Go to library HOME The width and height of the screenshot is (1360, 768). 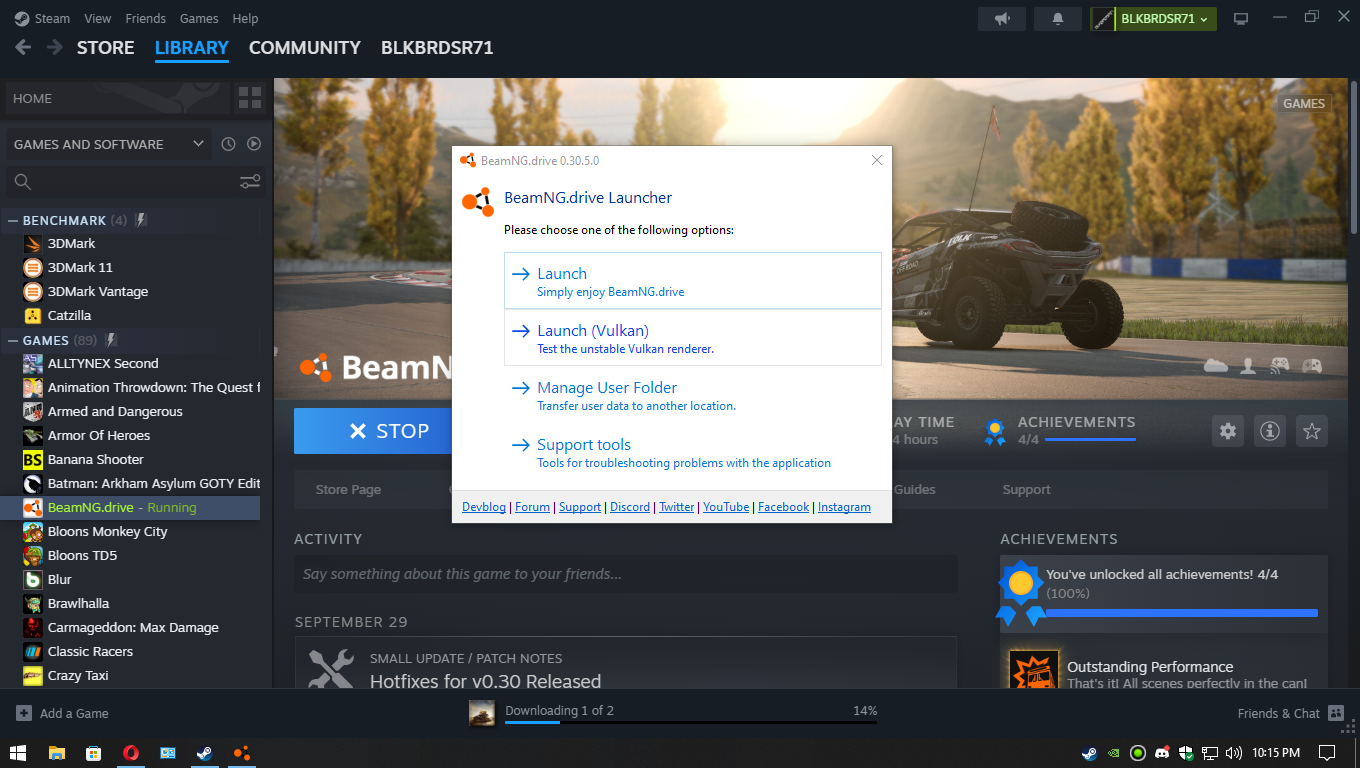[118, 98]
